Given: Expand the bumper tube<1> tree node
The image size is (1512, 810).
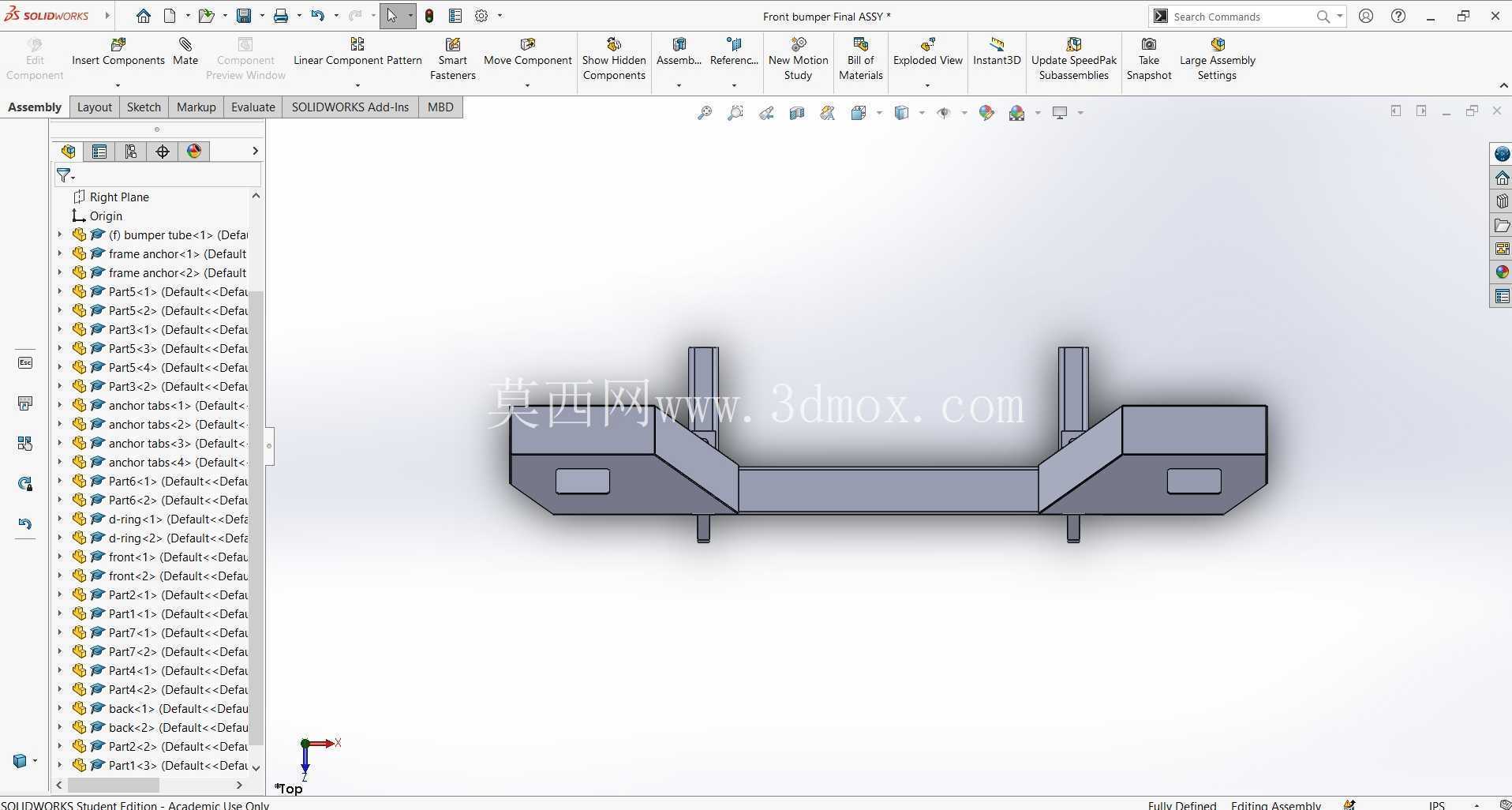Looking at the screenshot, I should [x=60, y=234].
